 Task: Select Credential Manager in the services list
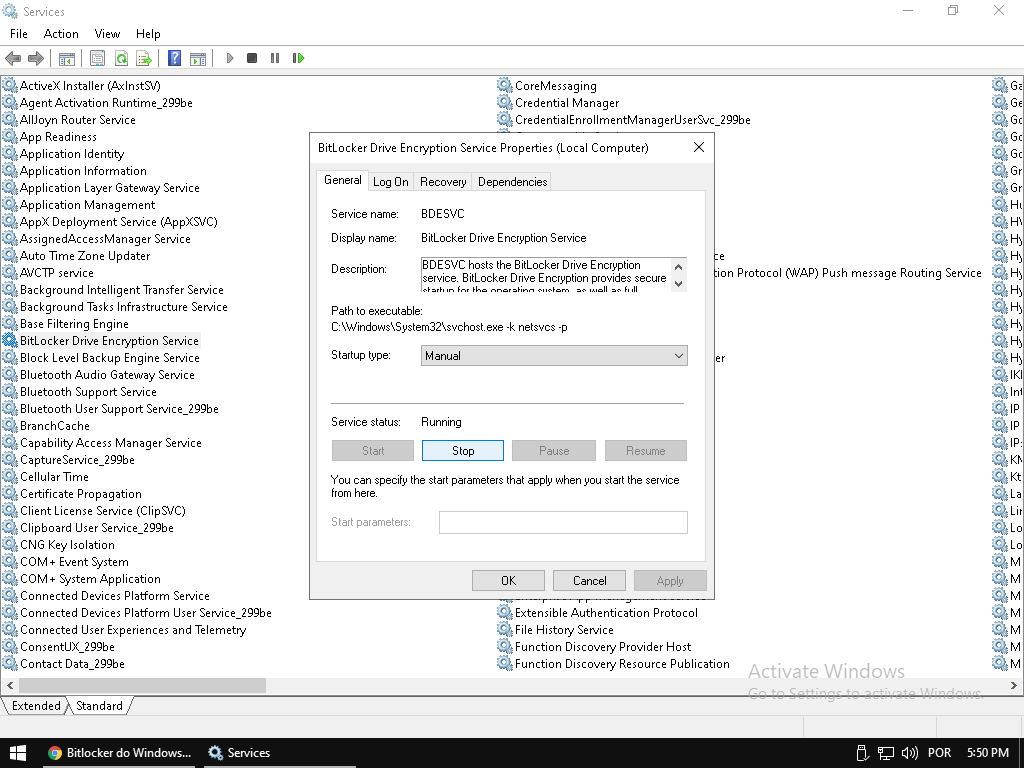[x=558, y=103]
